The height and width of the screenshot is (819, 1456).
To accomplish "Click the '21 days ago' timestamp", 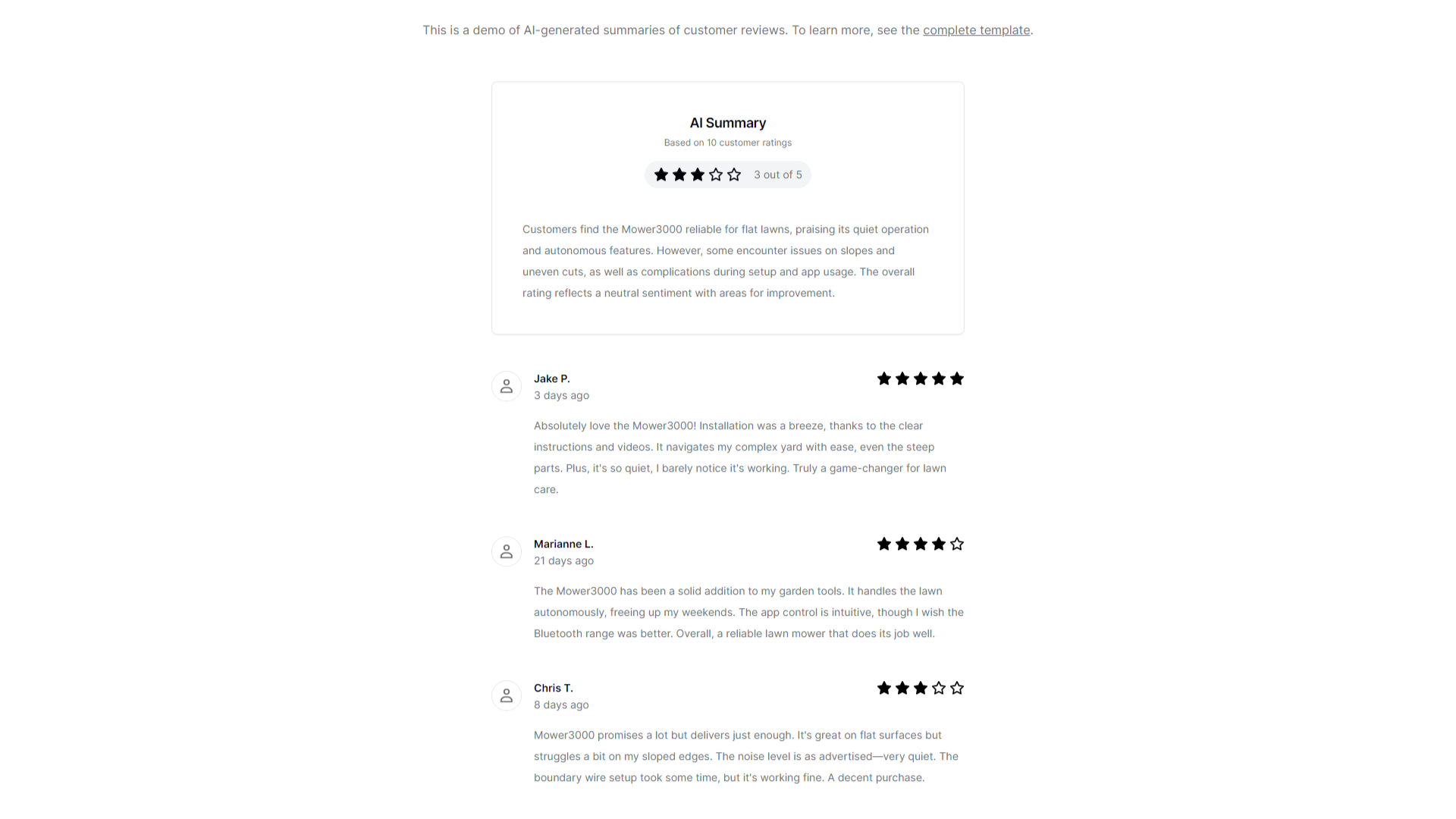I will 563,561.
